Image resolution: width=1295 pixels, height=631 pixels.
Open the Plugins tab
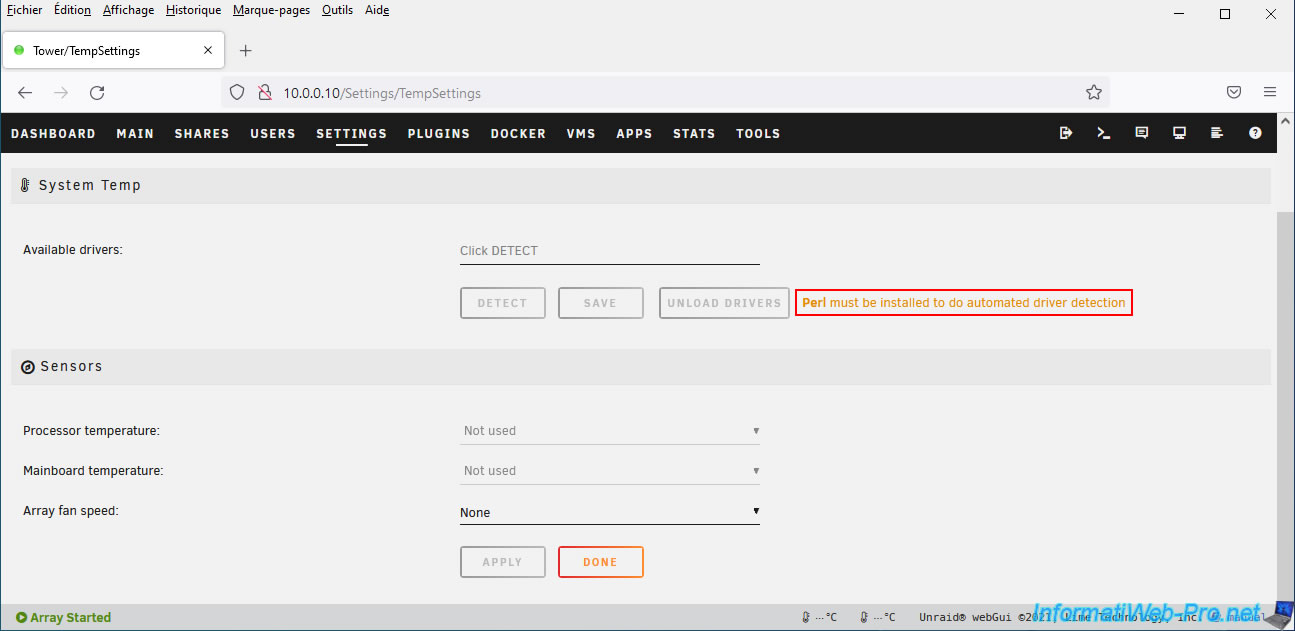[438, 134]
